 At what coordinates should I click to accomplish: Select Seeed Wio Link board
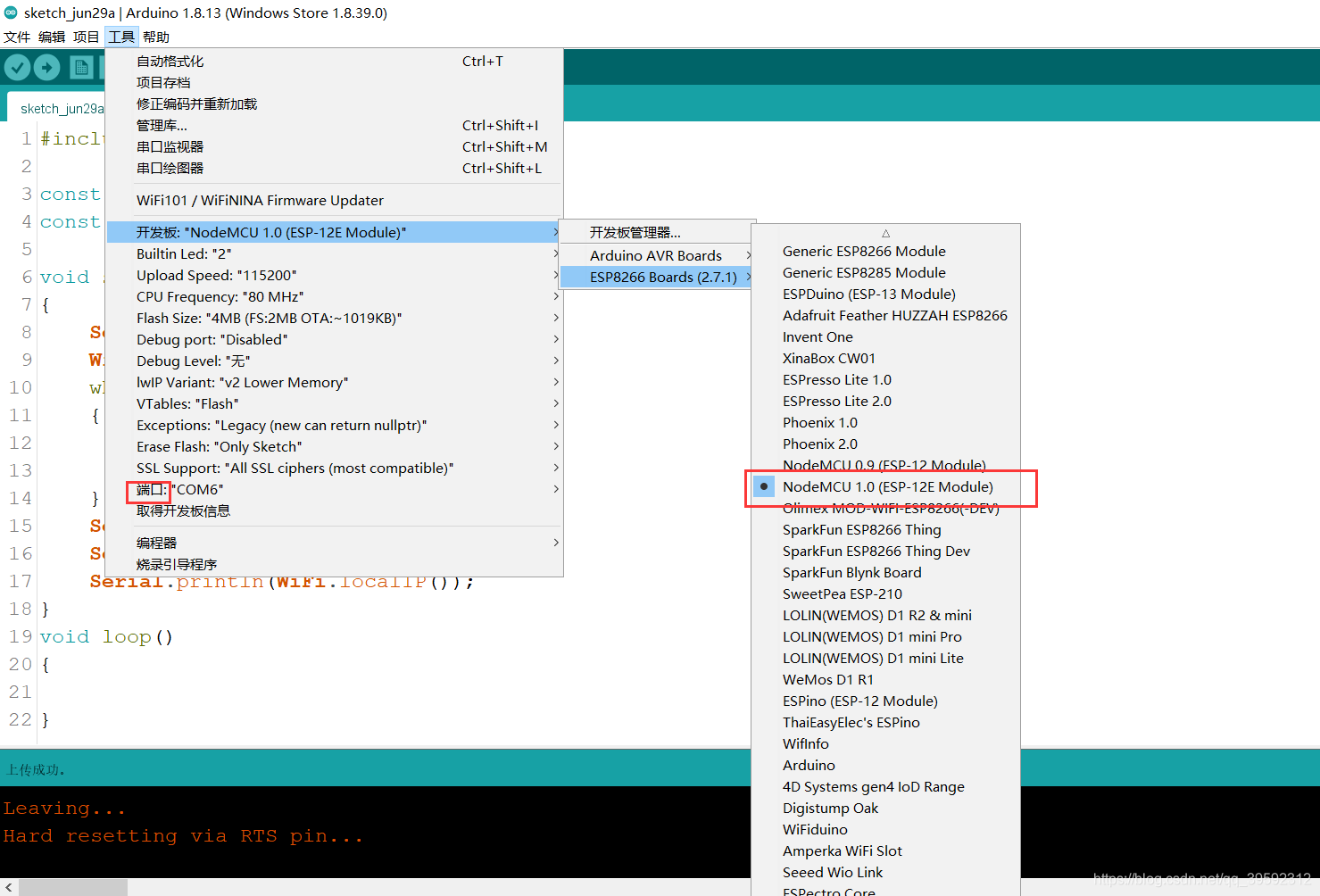[885, 872]
